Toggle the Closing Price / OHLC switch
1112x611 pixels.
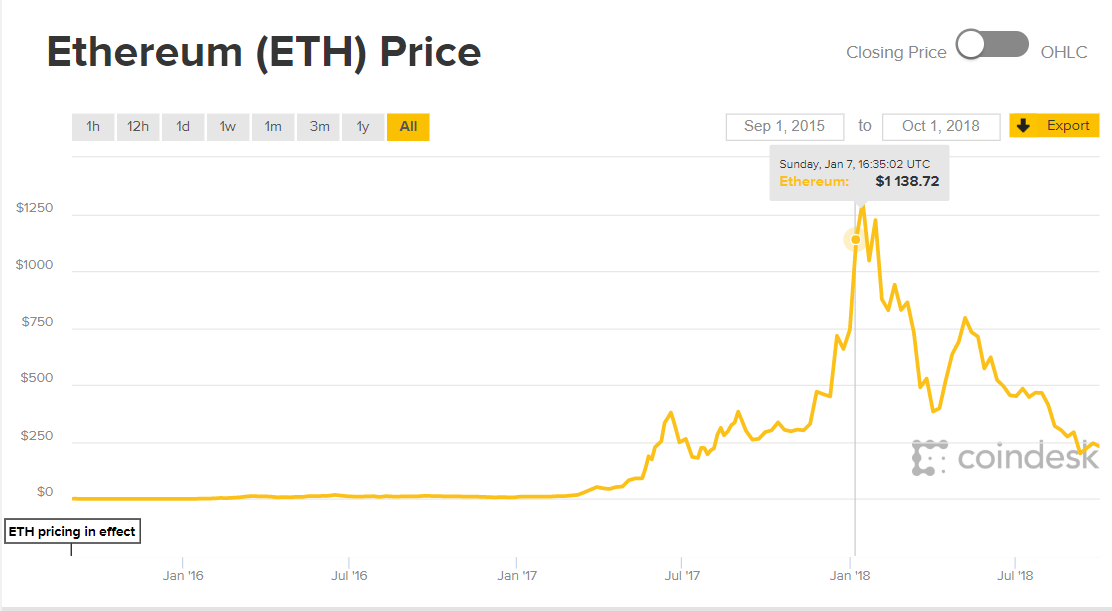tap(992, 45)
